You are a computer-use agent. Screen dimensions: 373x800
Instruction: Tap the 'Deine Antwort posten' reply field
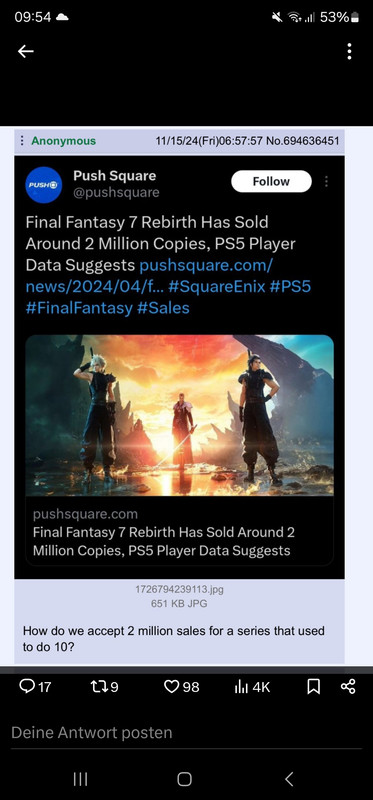[x=186, y=733]
